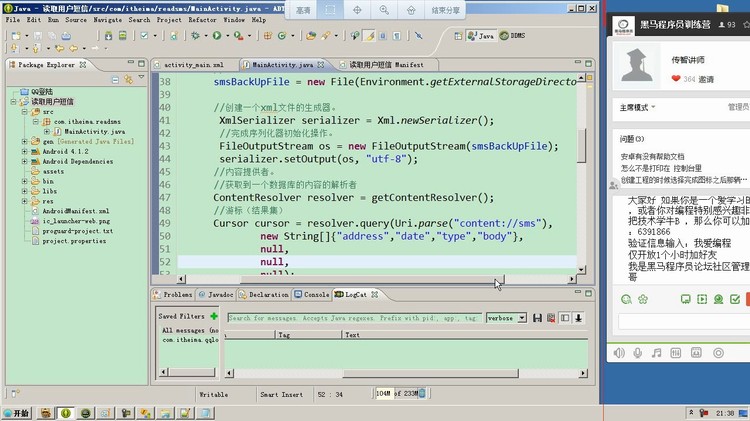Image resolution: width=750 pixels, height=421 pixels.
Task: Open the Refactor menu
Action: pyautogui.click(x=202, y=20)
